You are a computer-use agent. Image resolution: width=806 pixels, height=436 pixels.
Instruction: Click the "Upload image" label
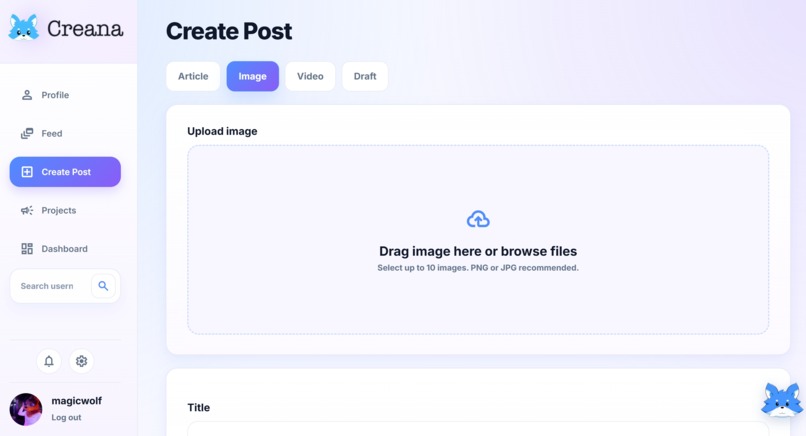[x=222, y=131]
